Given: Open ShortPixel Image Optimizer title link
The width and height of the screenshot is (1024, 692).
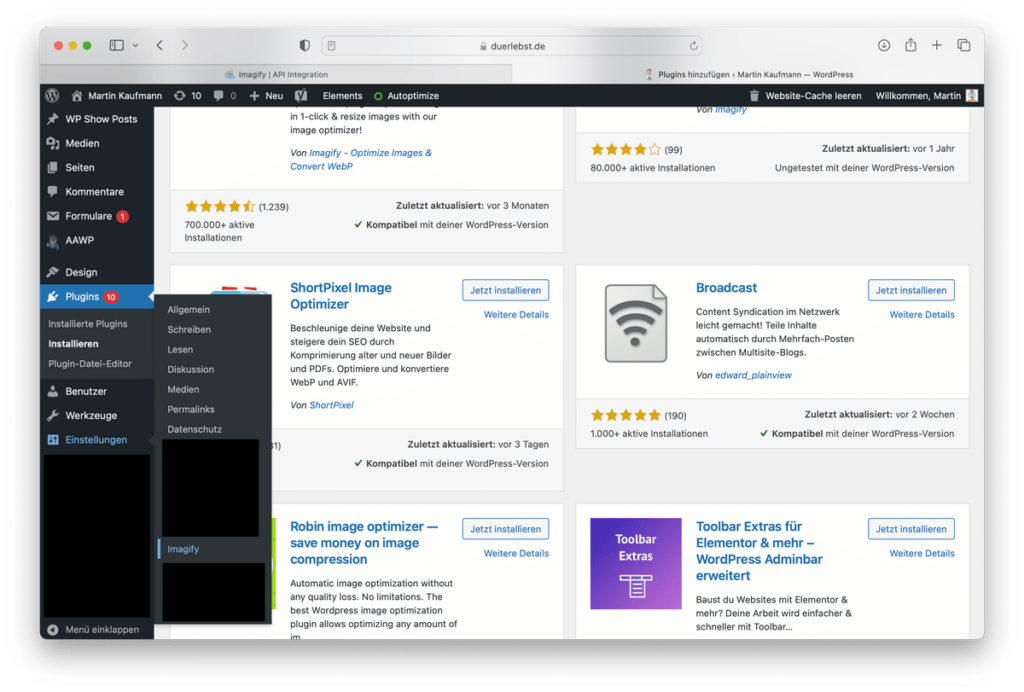Looking at the screenshot, I should click(341, 296).
